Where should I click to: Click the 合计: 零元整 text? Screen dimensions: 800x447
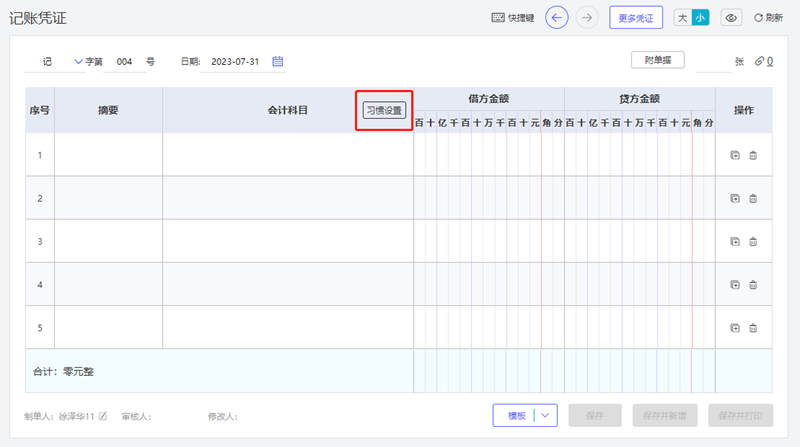pyautogui.click(x=63, y=371)
